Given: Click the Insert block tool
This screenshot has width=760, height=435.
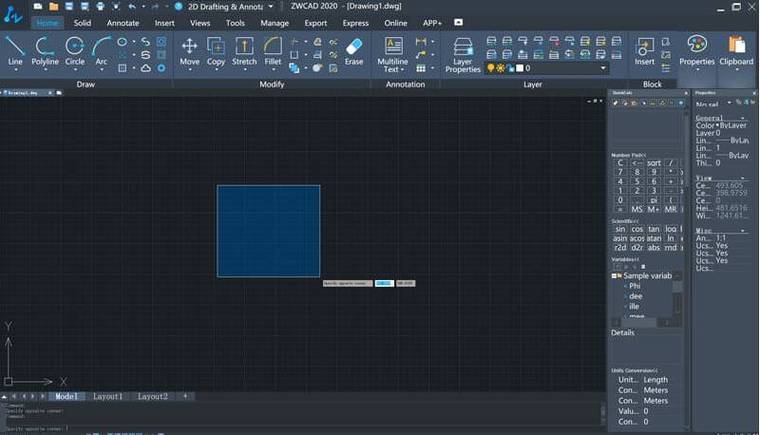Looking at the screenshot, I should pos(644,51).
